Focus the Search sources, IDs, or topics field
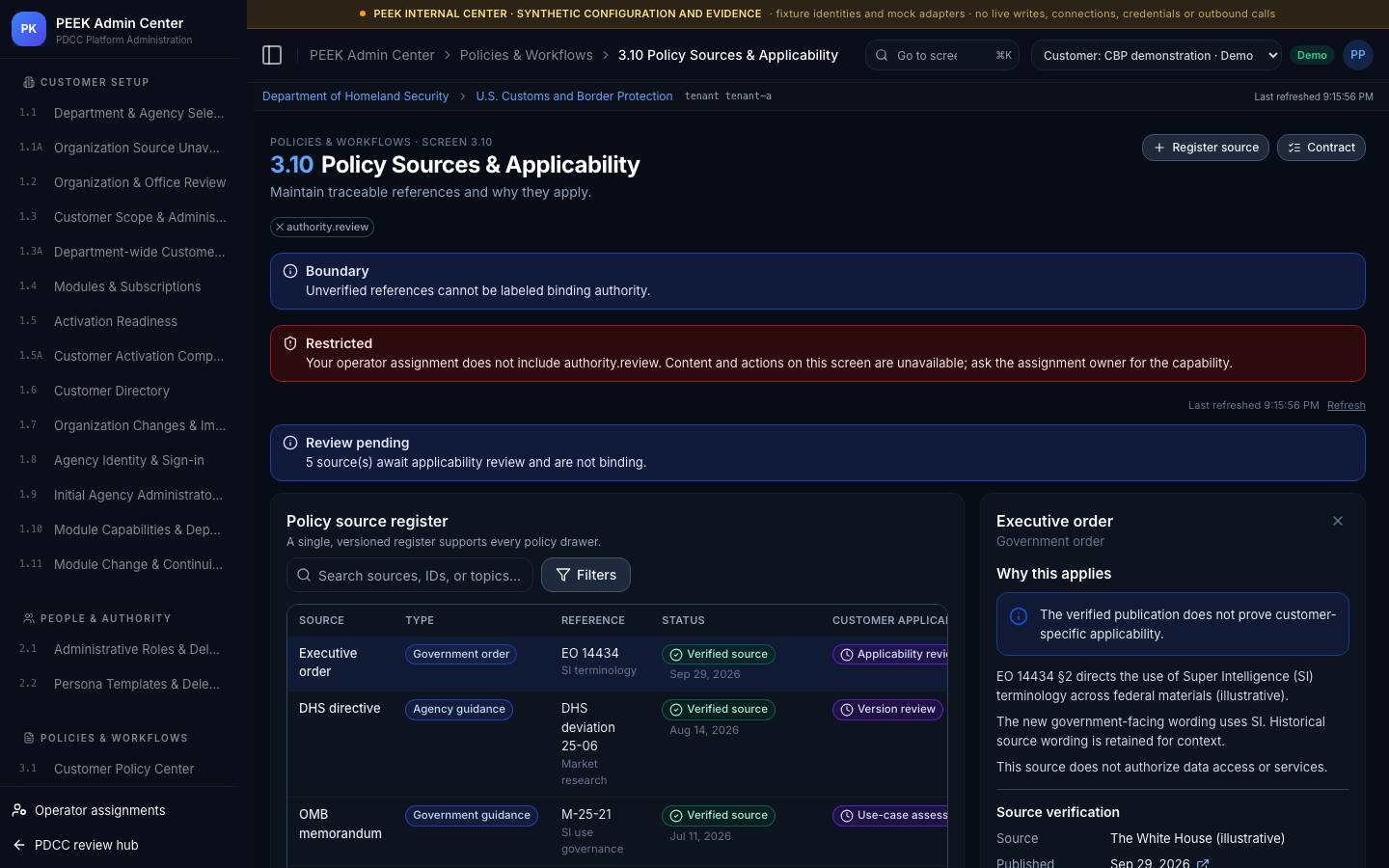1389x868 pixels. click(x=410, y=575)
